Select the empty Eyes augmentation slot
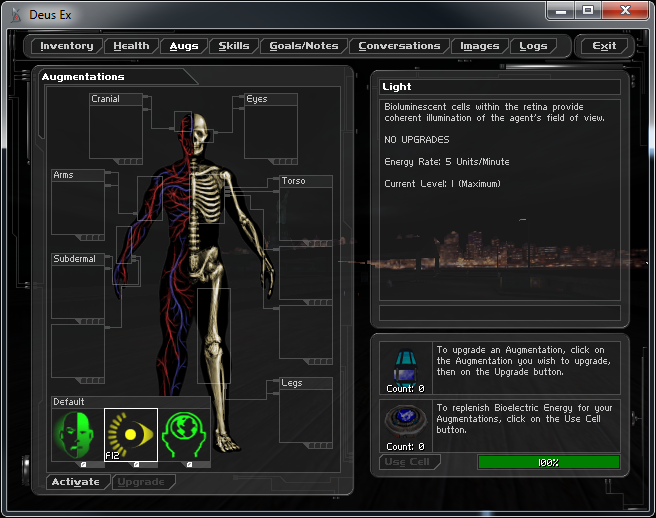 click(271, 131)
